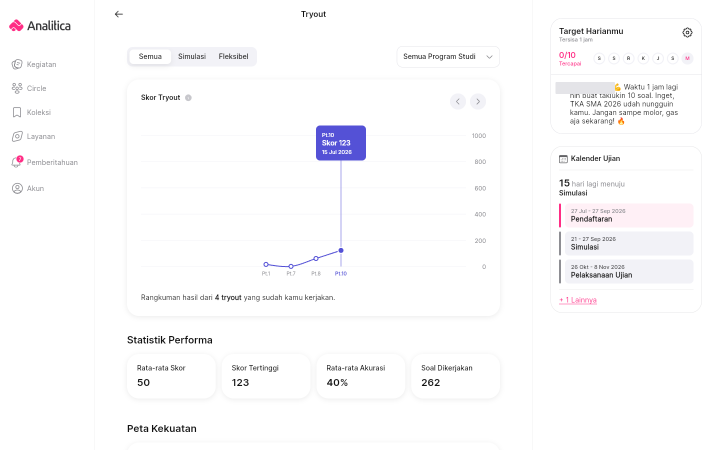Click the 0/10 Tercapai progress text
This screenshot has height=450, width=720.
coord(570,58)
